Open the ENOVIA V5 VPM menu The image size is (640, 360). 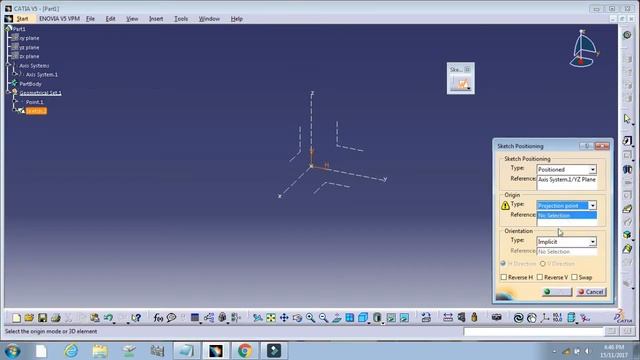pos(59,19)
